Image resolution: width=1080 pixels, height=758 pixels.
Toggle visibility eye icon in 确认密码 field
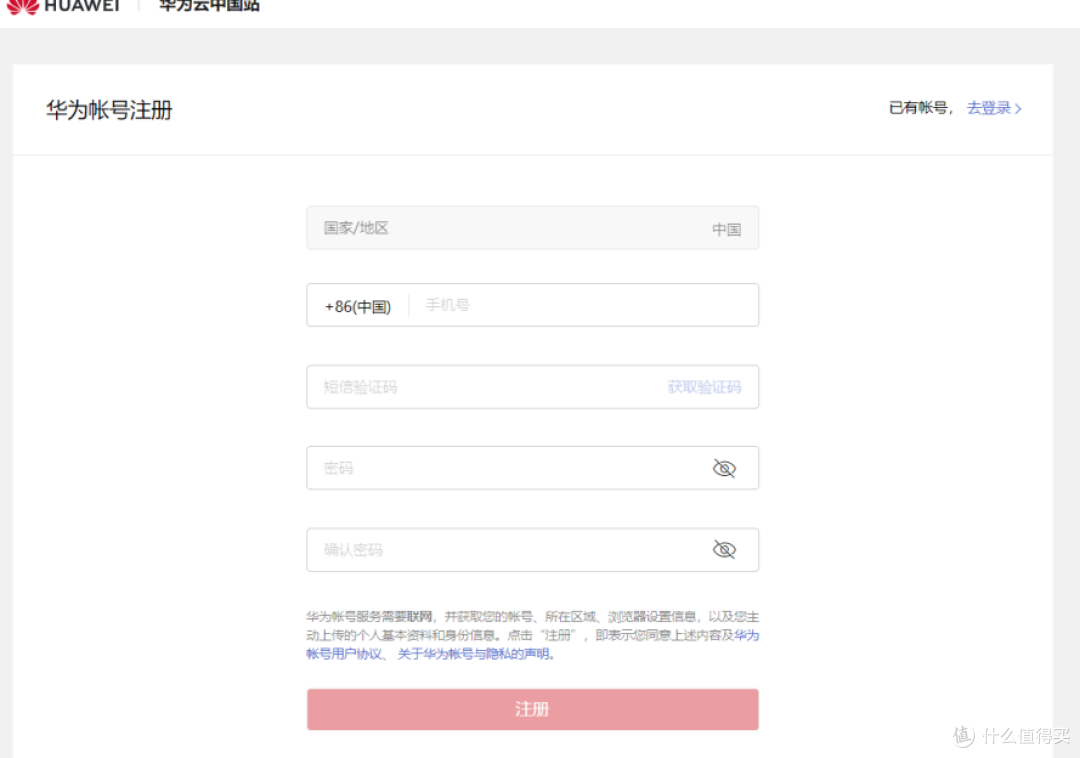724,550
